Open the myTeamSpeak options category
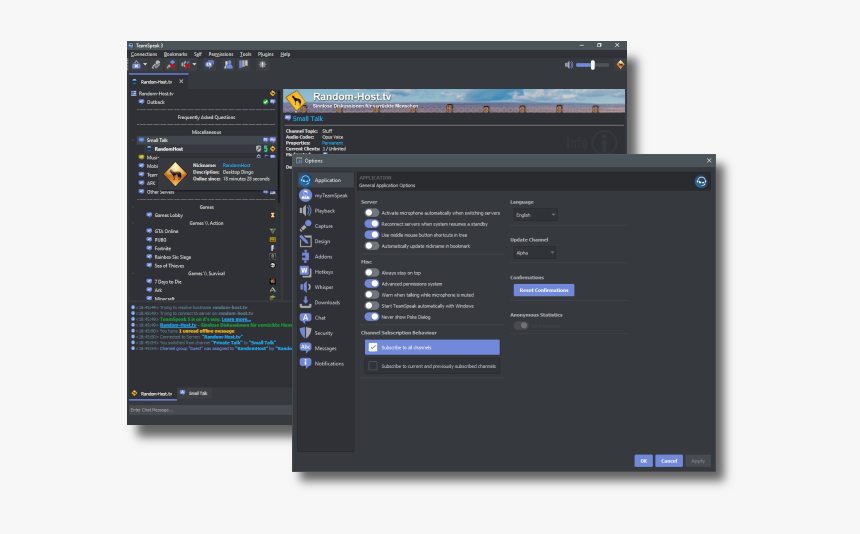Viewport: 860px width, 534px height. click(325, 195)
